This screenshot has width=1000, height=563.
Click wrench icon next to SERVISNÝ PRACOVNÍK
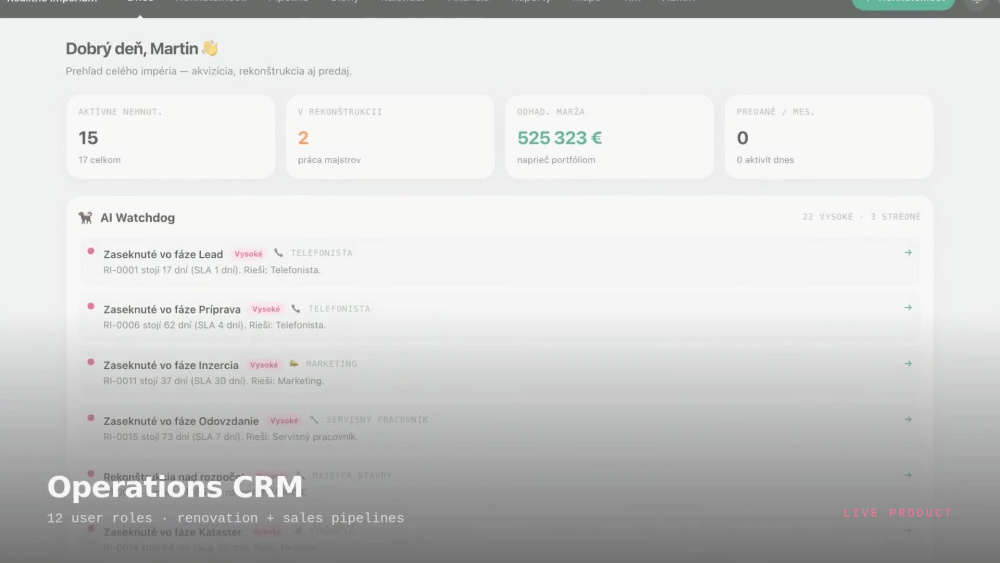click(x=314, y=420)
